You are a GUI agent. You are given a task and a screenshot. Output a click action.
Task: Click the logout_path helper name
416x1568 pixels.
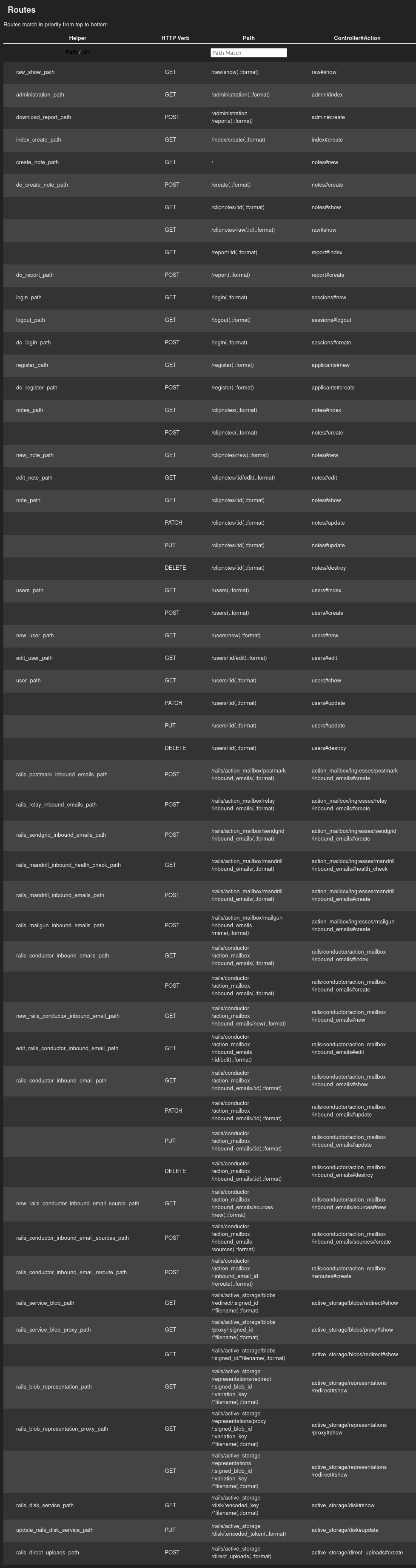[31, 320]
